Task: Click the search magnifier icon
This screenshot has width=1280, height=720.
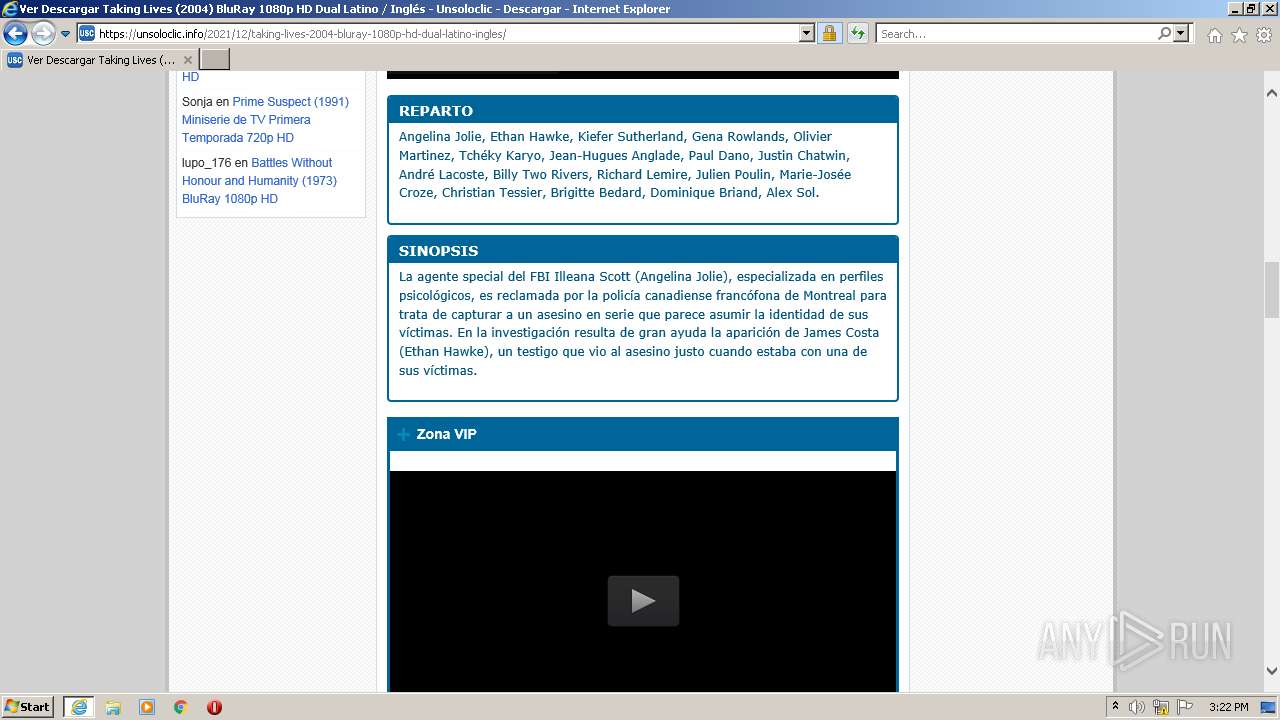Action: (1164, 33)
